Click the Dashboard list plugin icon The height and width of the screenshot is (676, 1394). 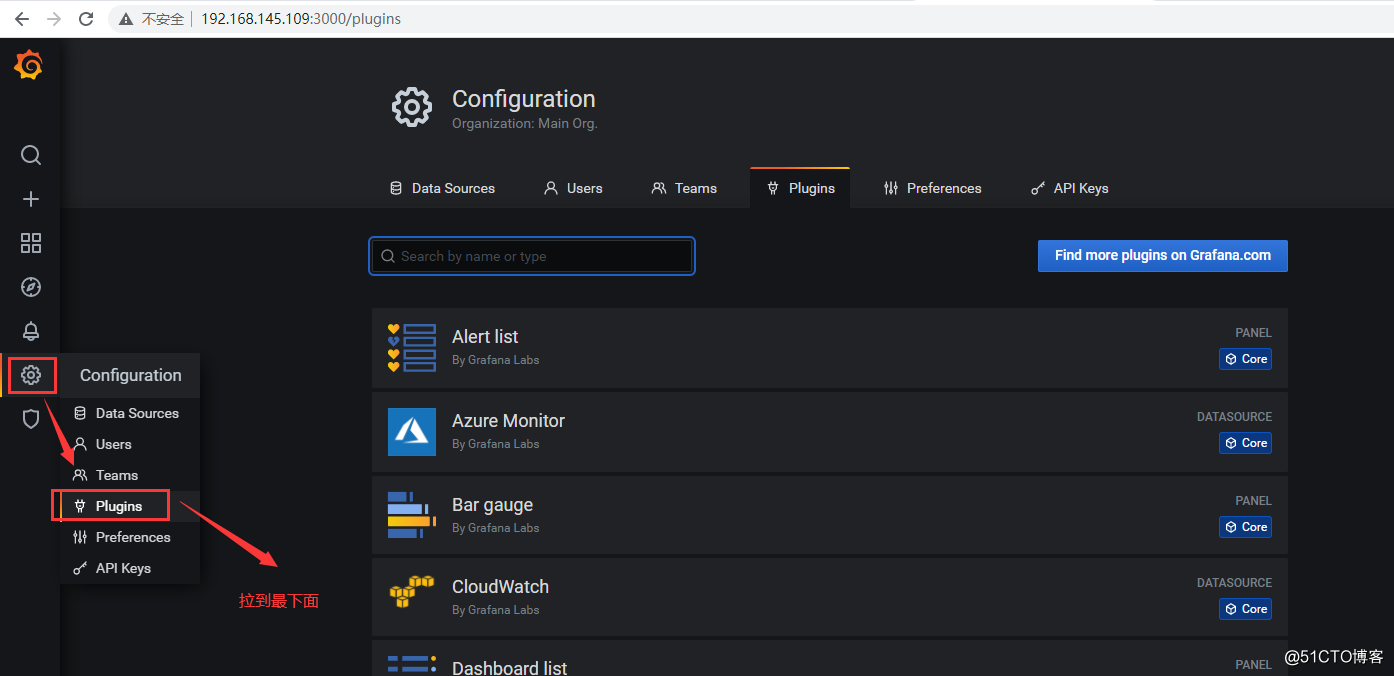click(x=412, y=664)
